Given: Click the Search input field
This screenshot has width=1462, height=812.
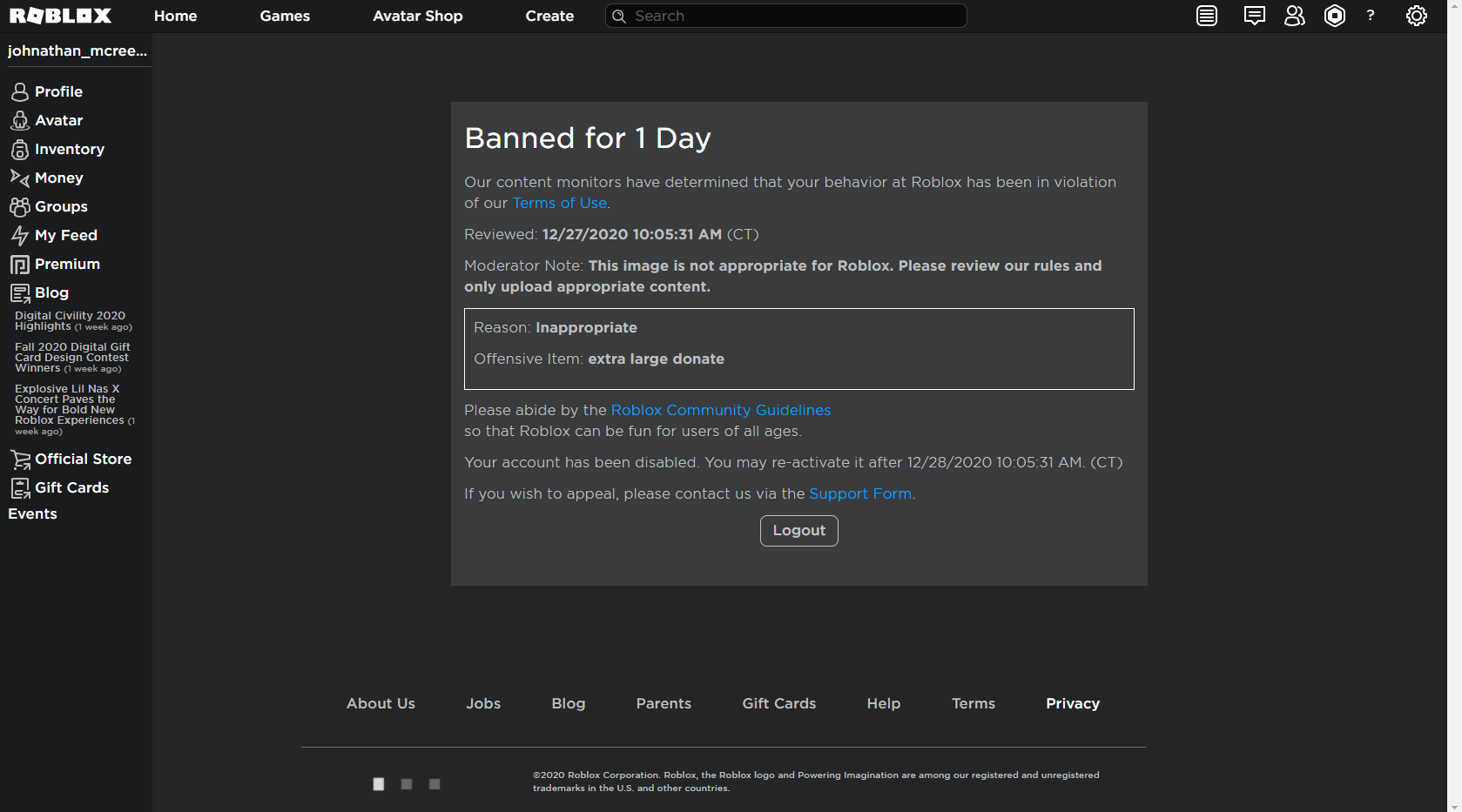Looking at the screenshot, I should click(x=786, y=16).
